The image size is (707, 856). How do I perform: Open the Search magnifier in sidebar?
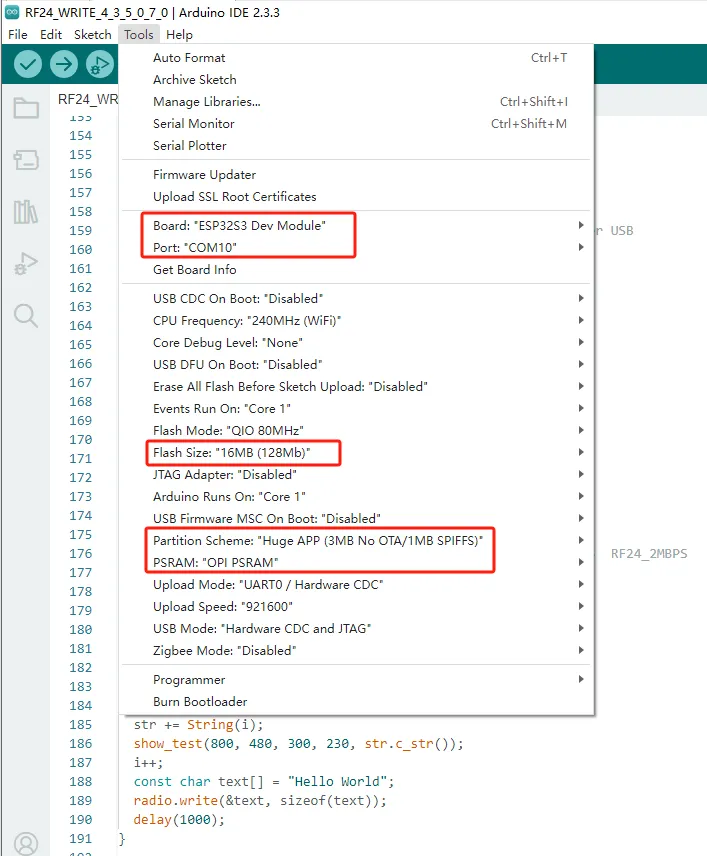point(26,316)
